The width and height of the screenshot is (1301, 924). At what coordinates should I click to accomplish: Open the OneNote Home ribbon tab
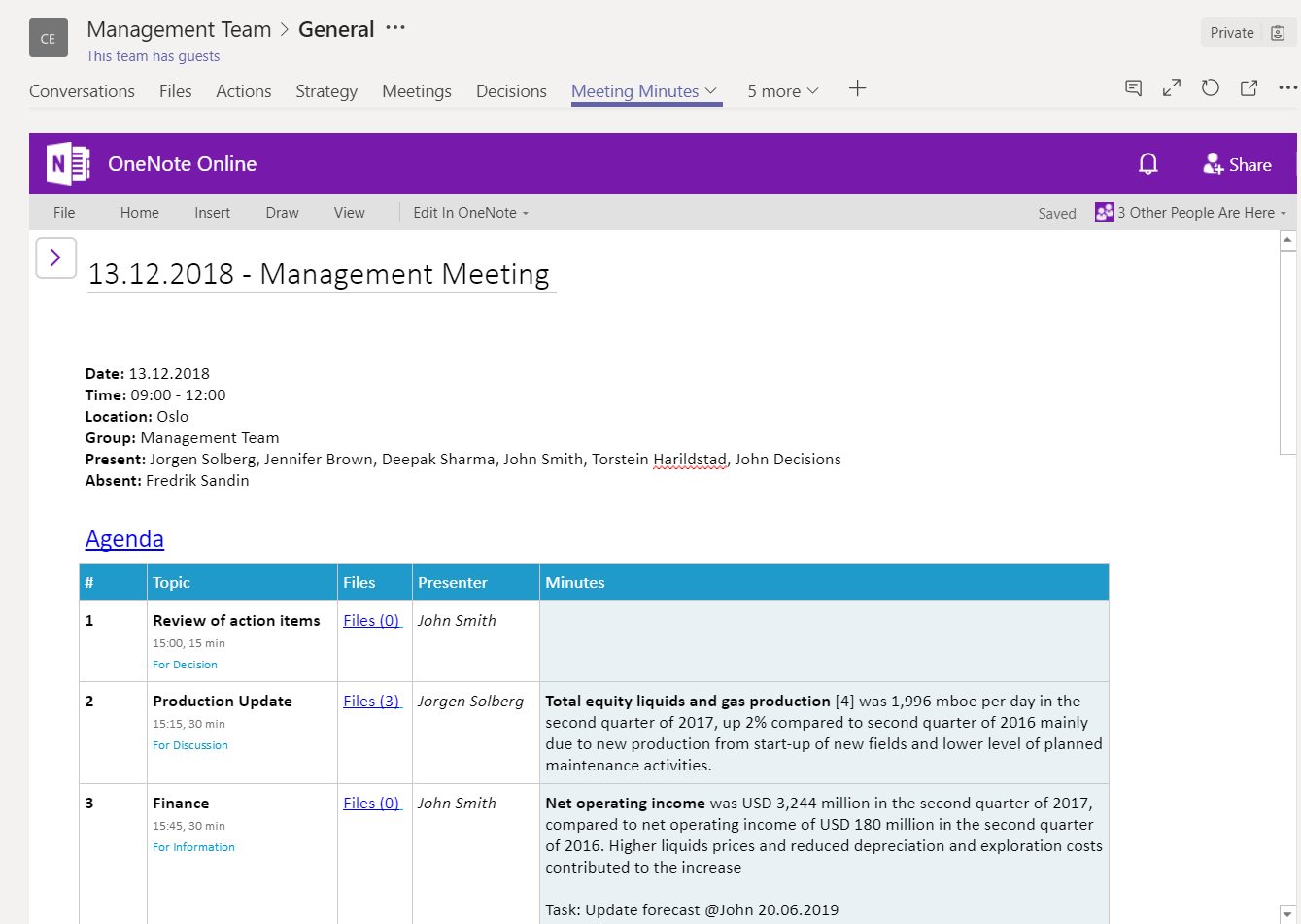click(140, 213)
